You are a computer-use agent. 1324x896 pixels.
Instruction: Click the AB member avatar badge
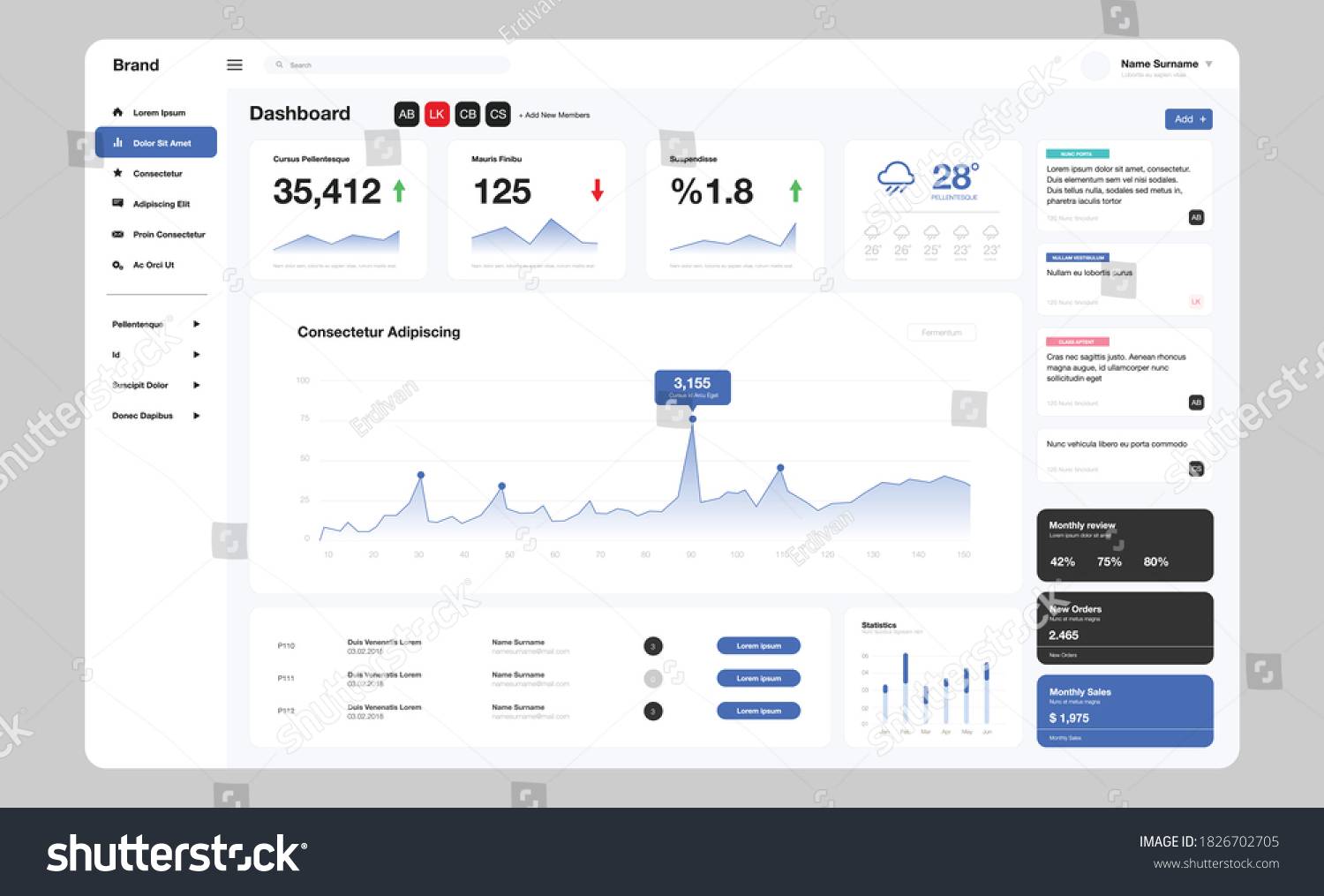tap(406, 114)
